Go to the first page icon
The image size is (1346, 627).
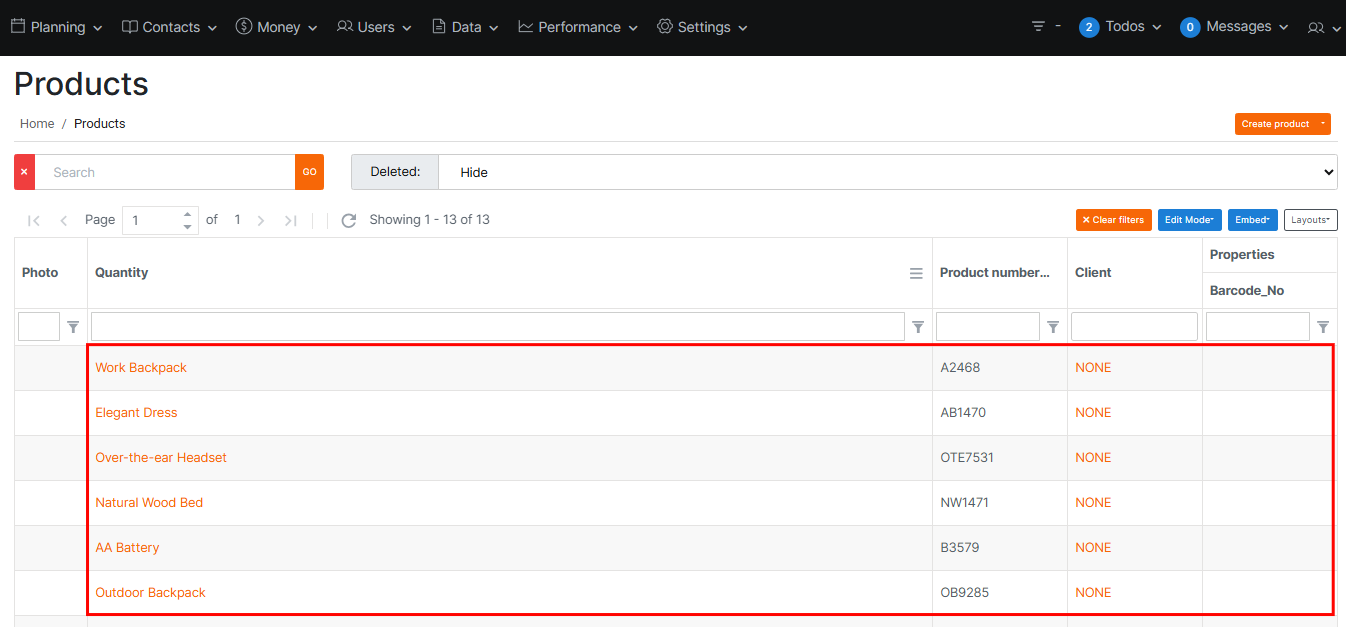pos(34,220)
